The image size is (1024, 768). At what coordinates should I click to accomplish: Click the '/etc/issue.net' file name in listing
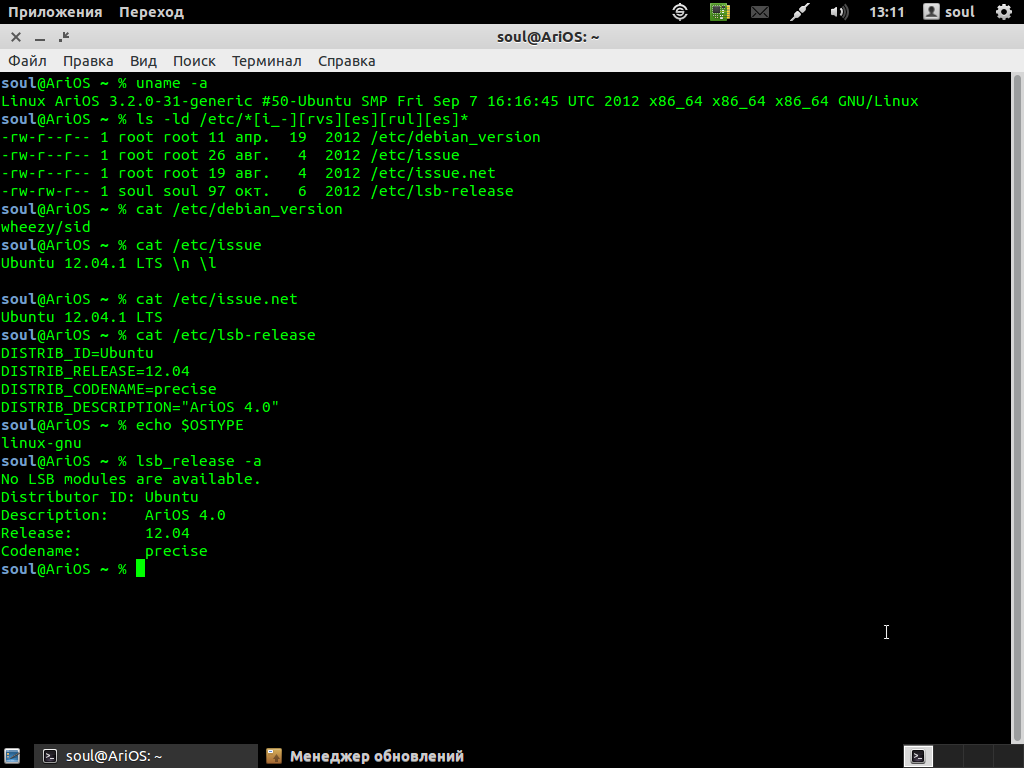[x=432, y=173]
